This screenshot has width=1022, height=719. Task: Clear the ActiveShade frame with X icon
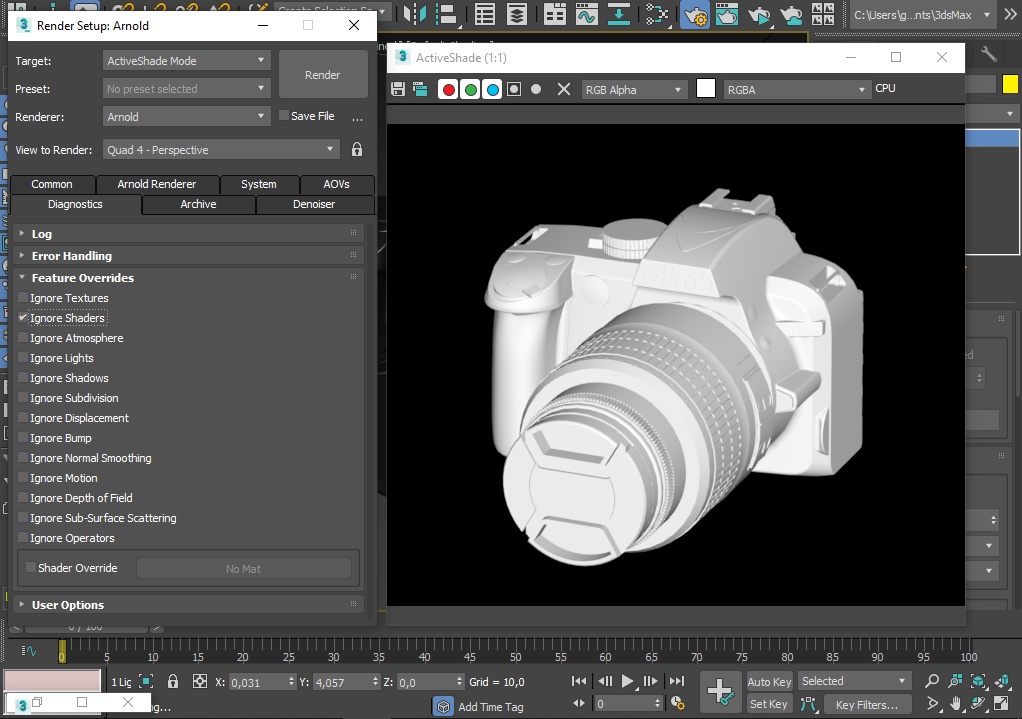click(564, 89)
